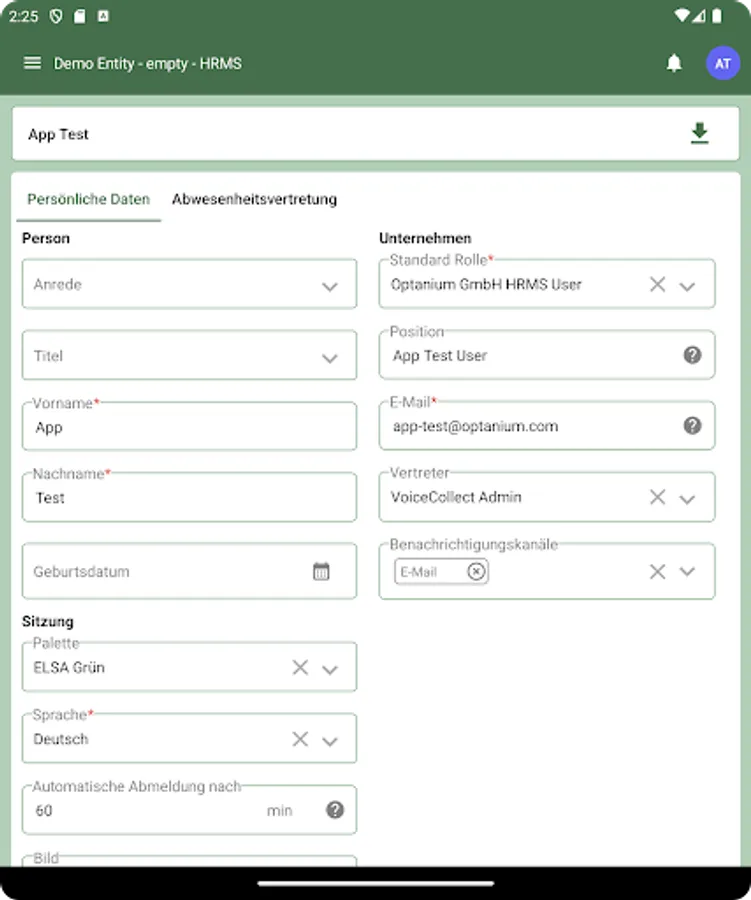This screenshot has height=900, width=751.
Task: Clear the Standard Rolle selection
Action: point(657,284)
